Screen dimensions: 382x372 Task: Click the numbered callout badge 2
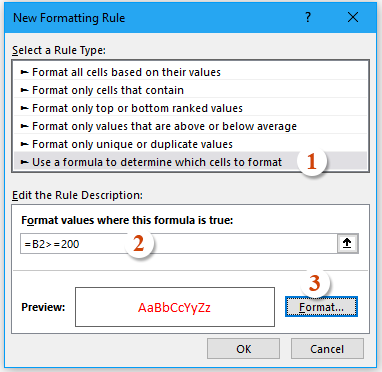(139, 244)
